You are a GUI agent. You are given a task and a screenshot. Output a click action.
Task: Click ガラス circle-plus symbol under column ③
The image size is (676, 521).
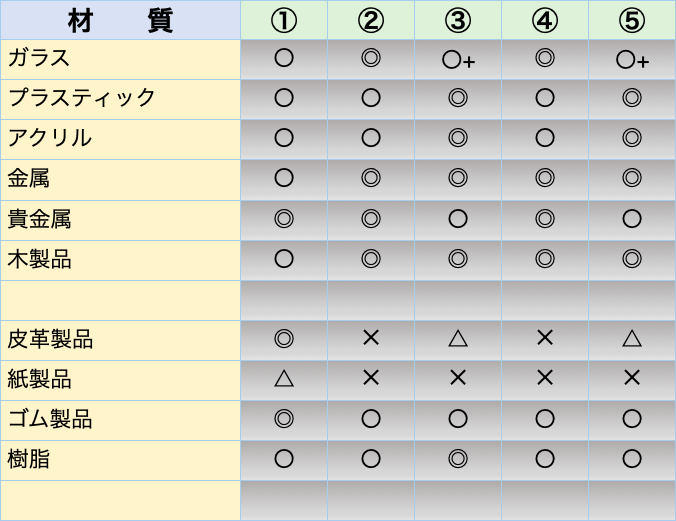pos(458,60)
